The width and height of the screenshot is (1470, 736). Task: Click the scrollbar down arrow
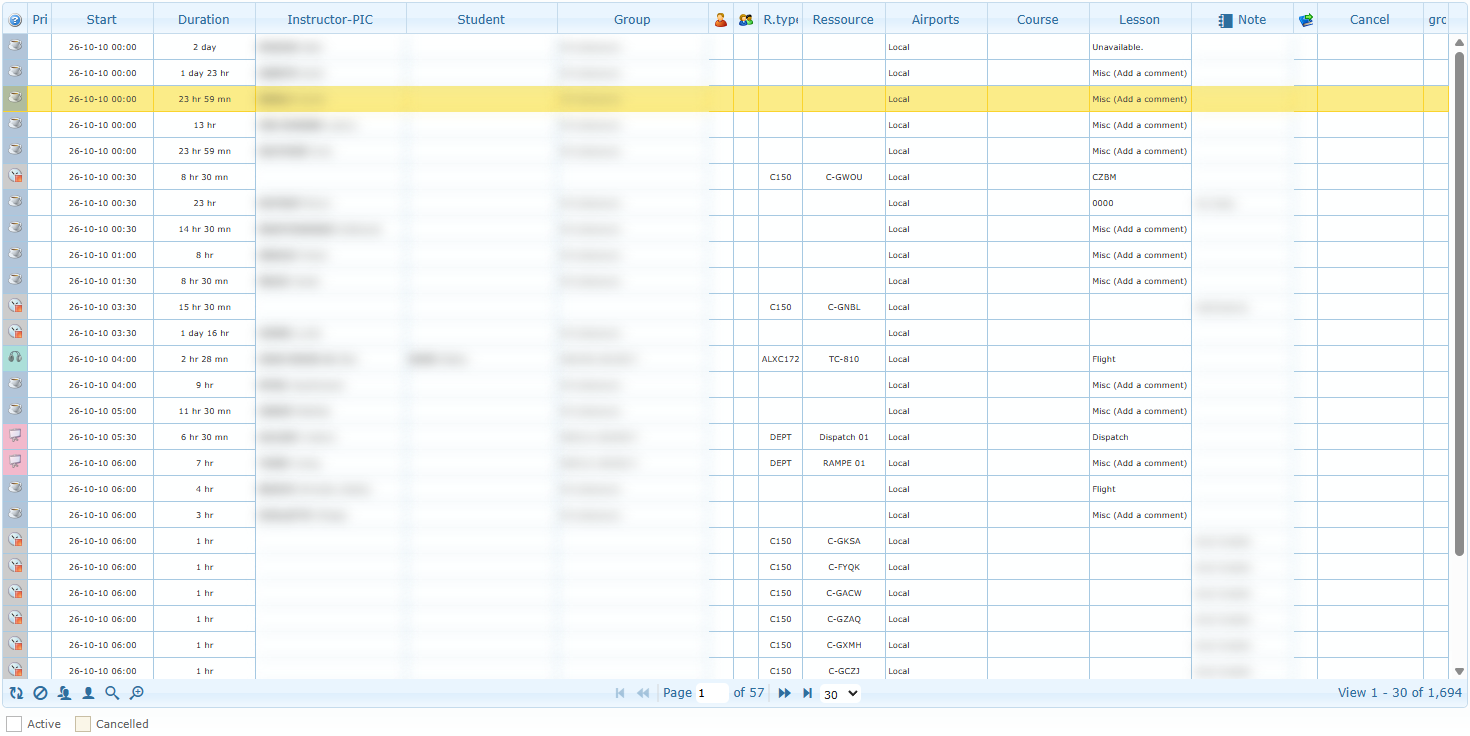(1459, 671)
